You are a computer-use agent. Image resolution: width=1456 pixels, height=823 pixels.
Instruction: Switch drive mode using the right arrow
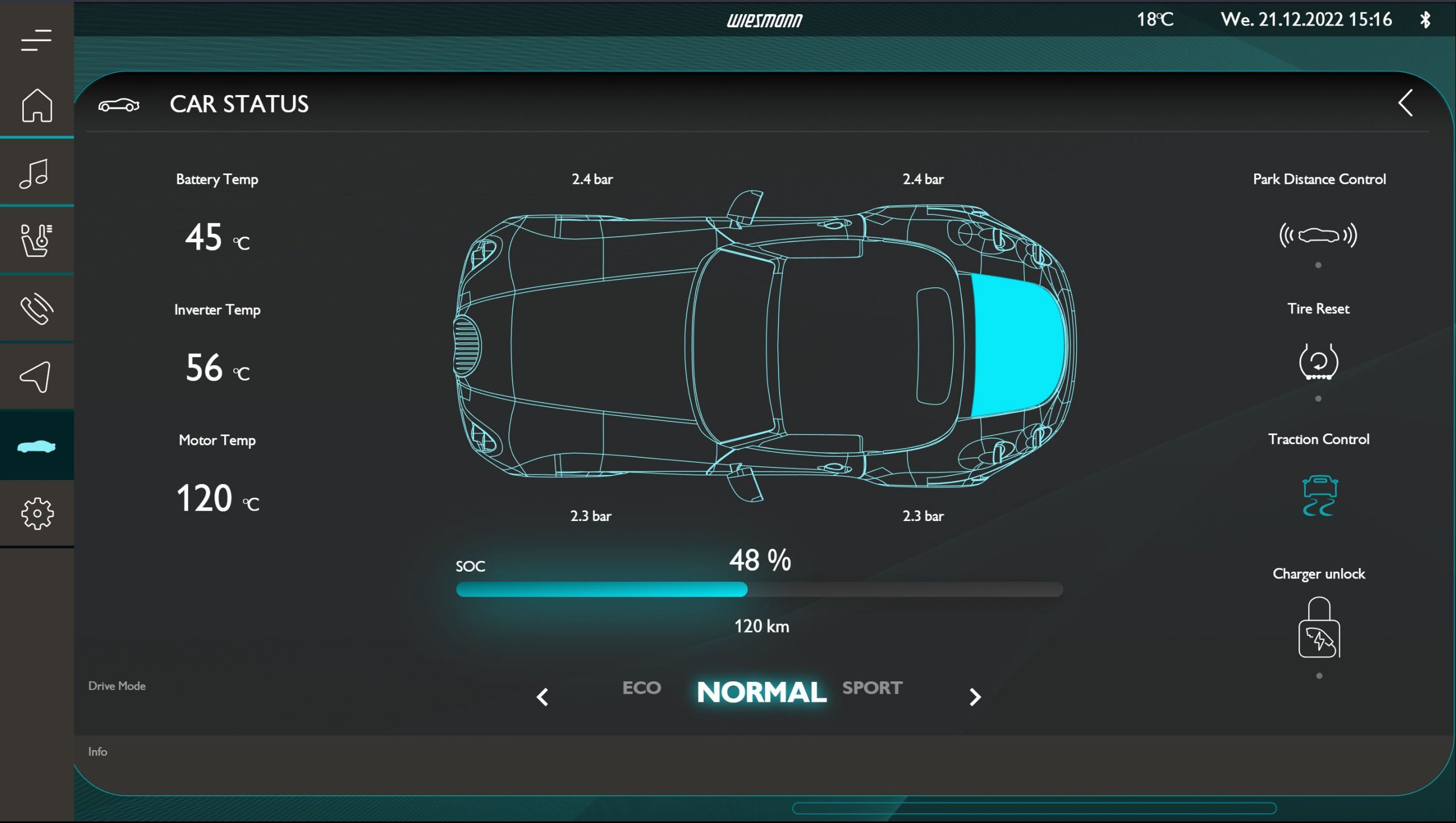coord(975,696)
